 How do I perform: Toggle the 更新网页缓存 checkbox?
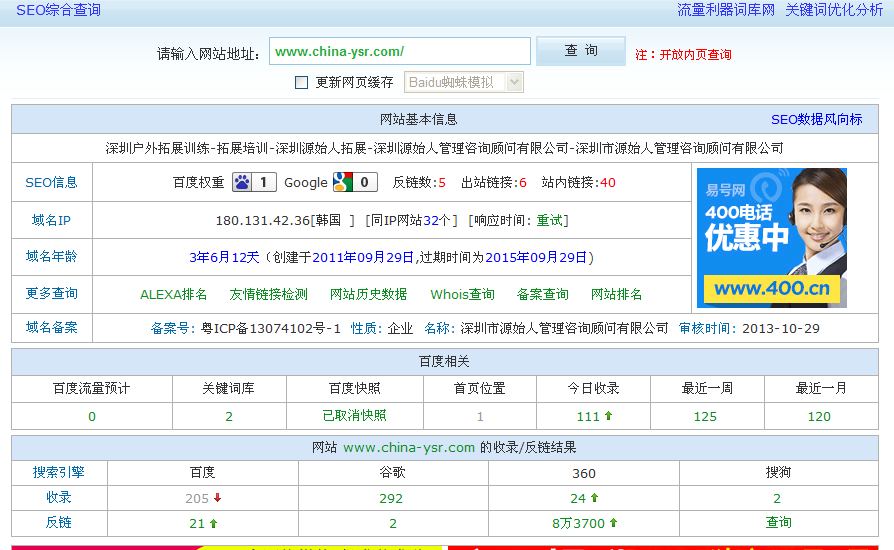[x=301, y=83]
